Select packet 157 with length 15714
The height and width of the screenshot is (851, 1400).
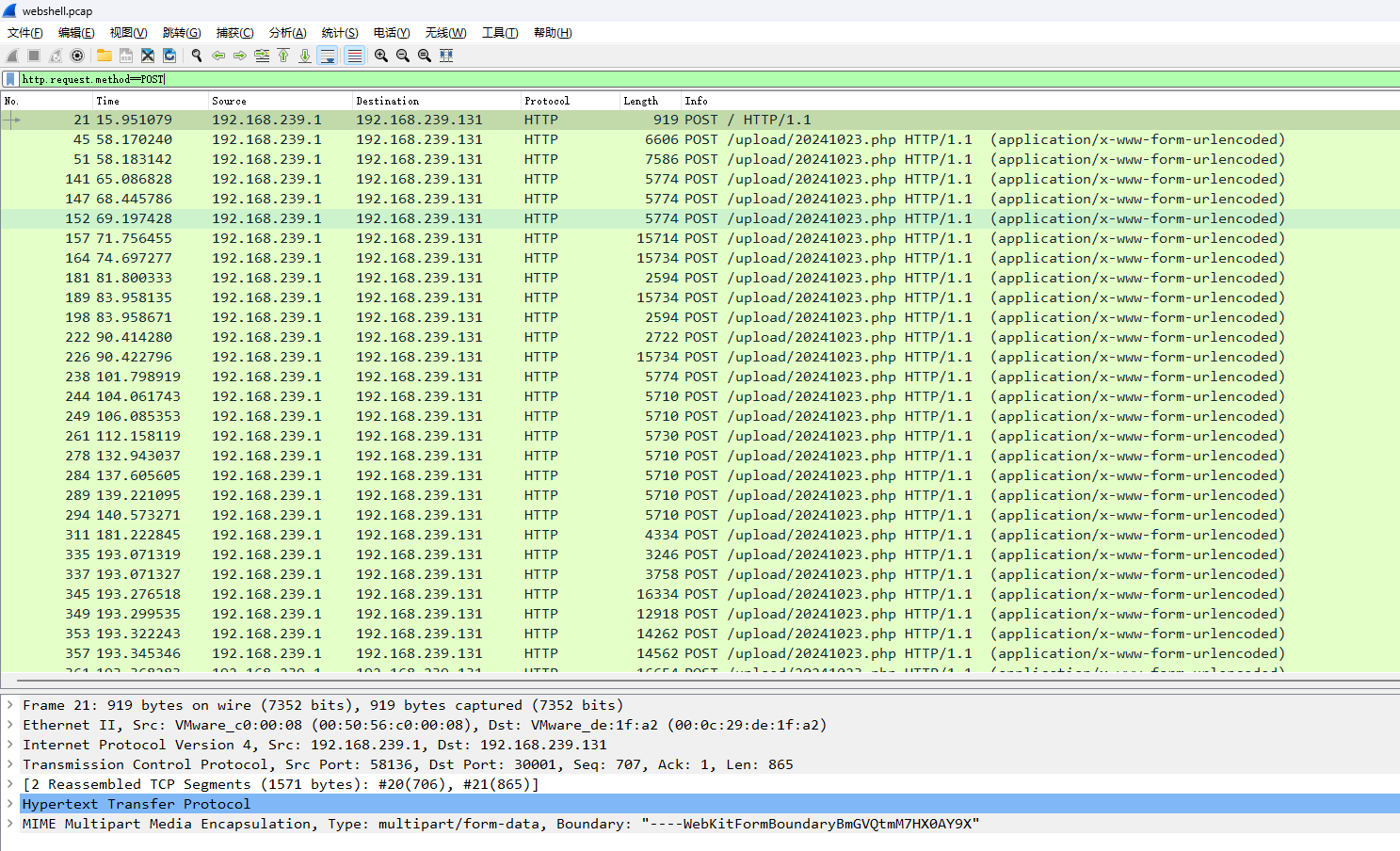tap(700, 238)
